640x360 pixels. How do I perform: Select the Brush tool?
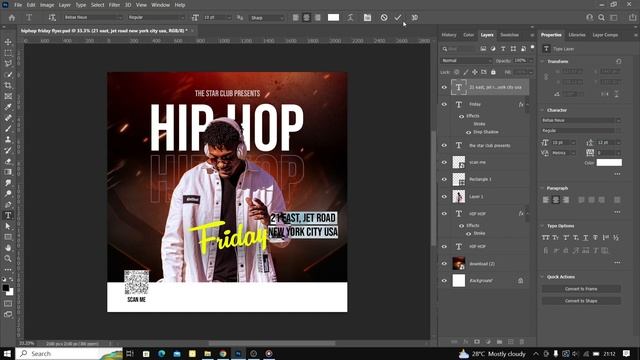tap(8, 129)
